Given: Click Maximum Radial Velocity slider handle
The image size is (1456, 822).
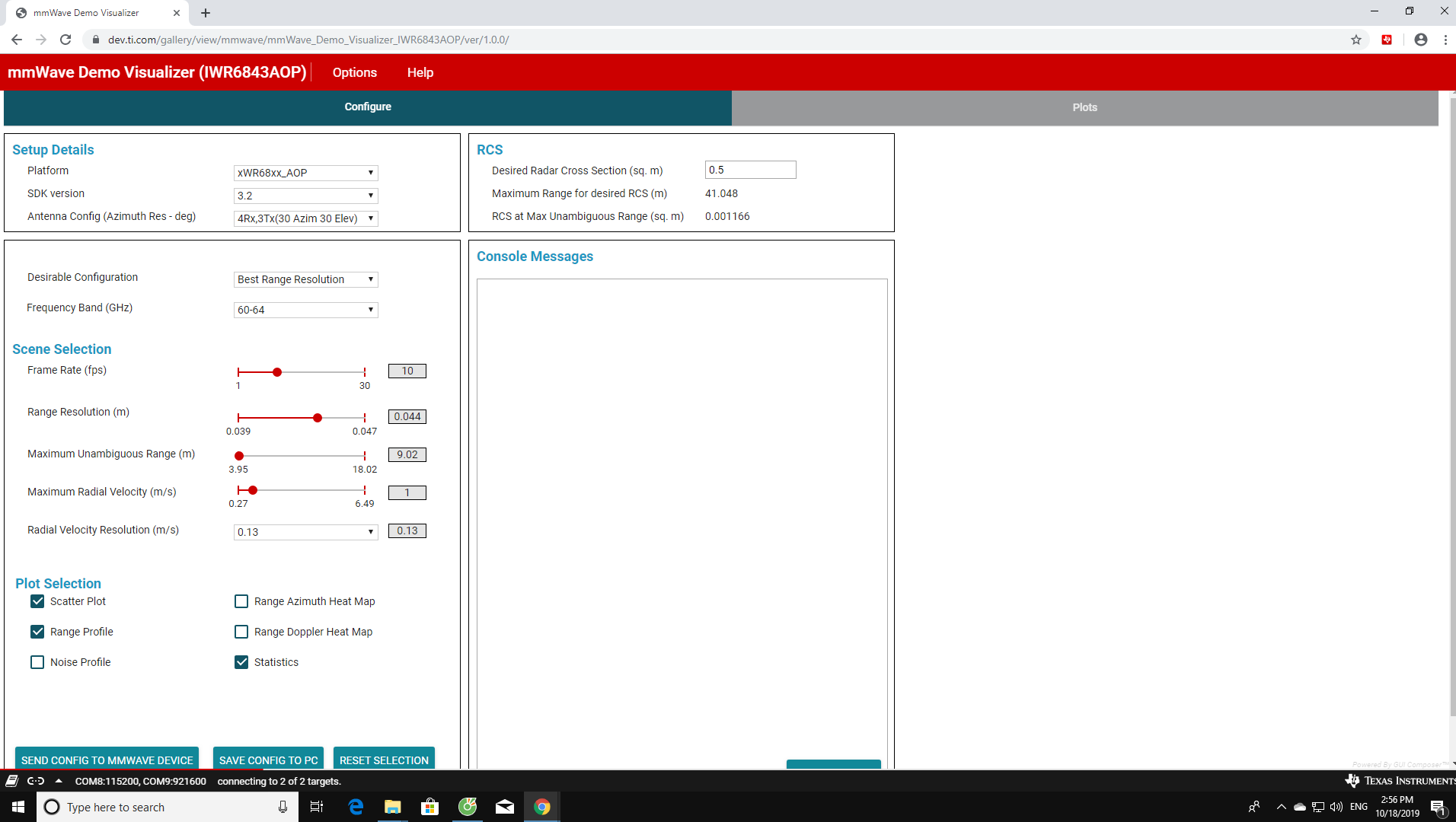Looking at the screenshot, I should (x=253, y=490).
